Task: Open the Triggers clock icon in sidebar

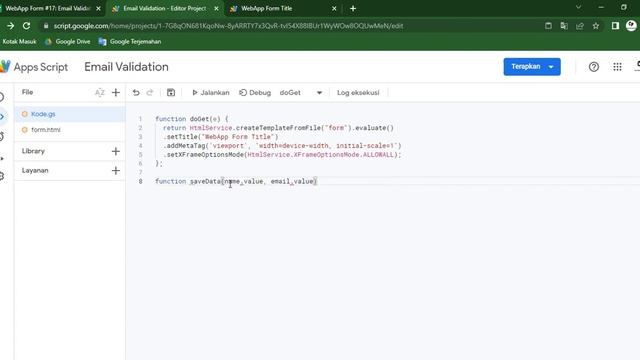Action: point(2,137)
